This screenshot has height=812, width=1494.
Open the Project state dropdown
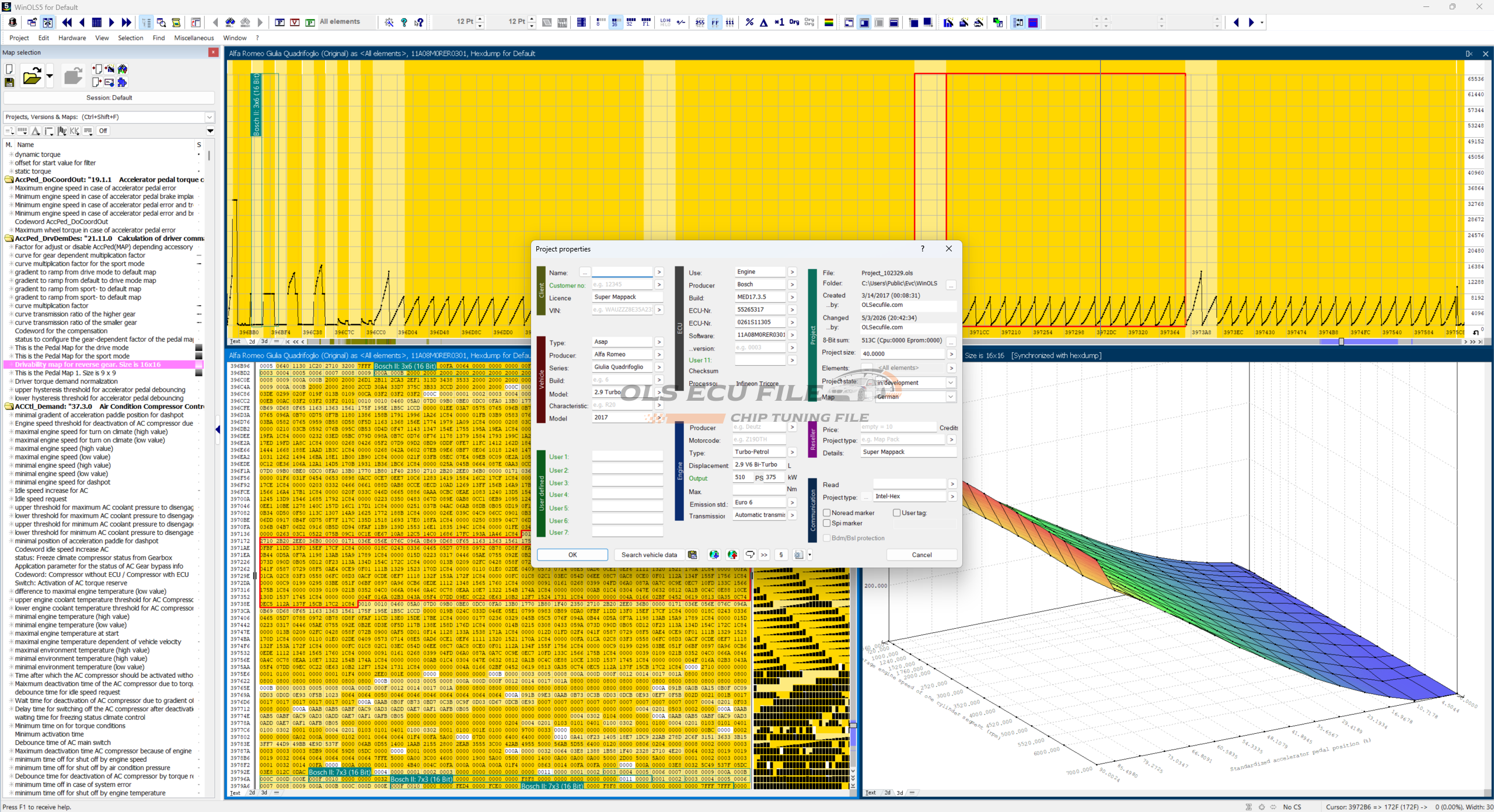[951, 383]
